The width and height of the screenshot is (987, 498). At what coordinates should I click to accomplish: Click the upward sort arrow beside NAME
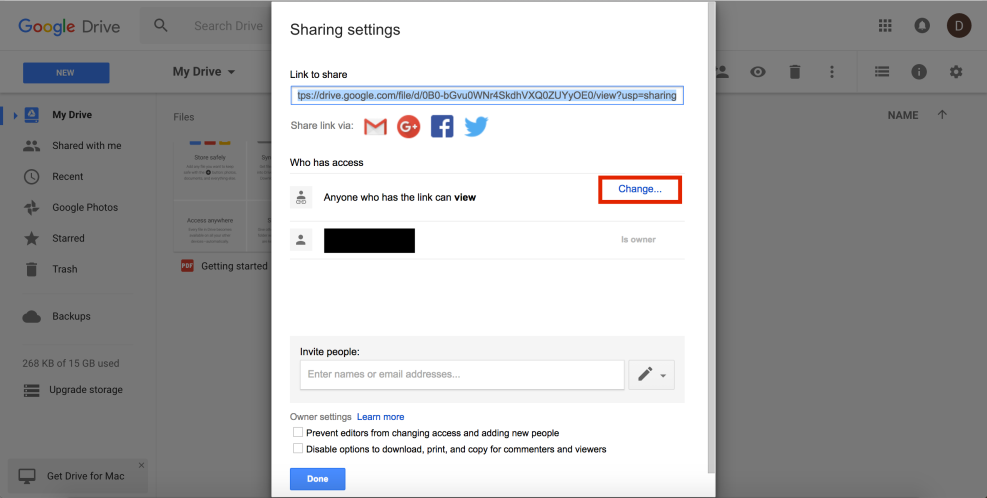[x=942, y=115]
